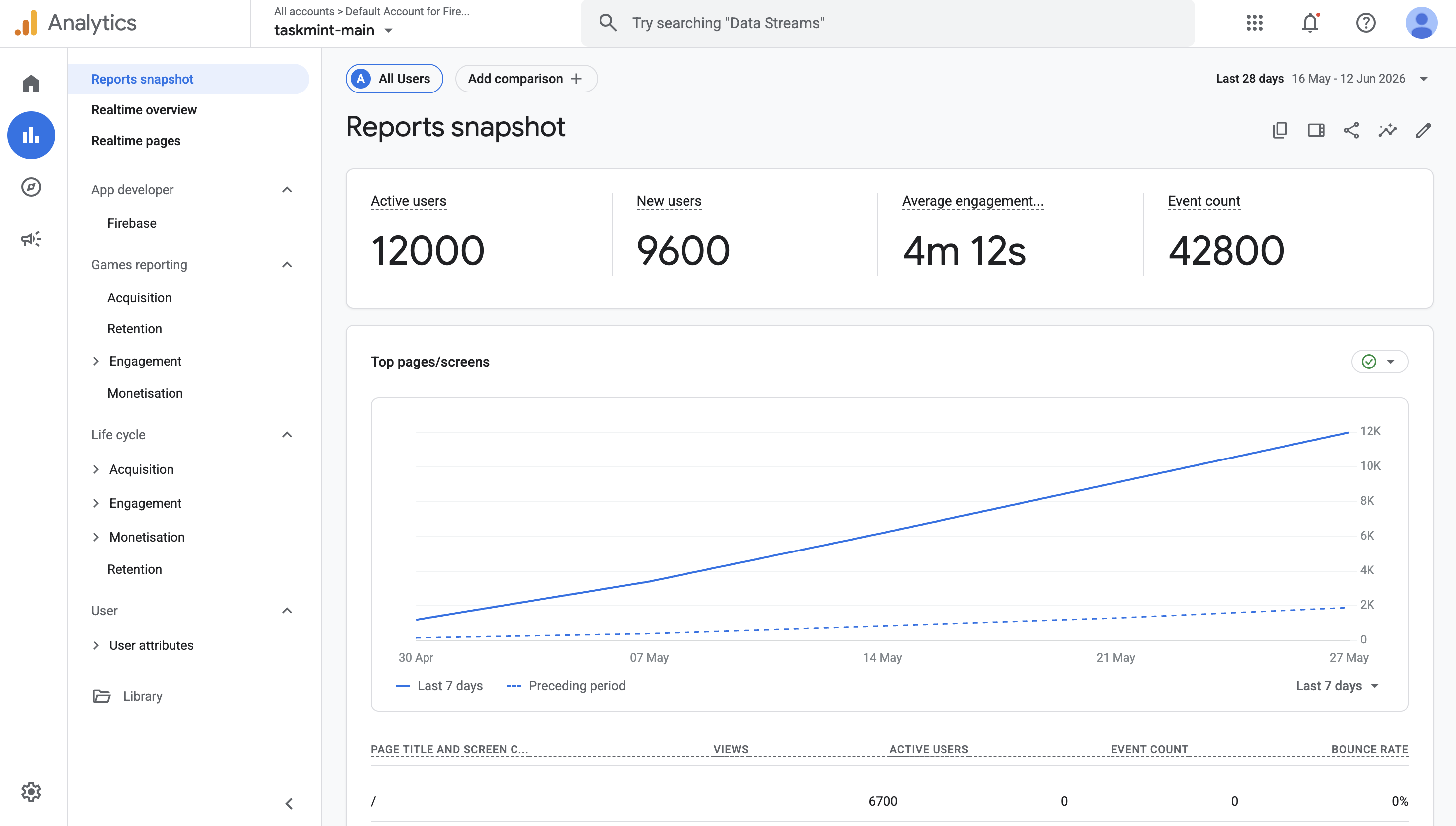The width and height of the screenshot is (1456, 826).
Task: Open the Google apps grid icon
Action: click(1255, 23)
